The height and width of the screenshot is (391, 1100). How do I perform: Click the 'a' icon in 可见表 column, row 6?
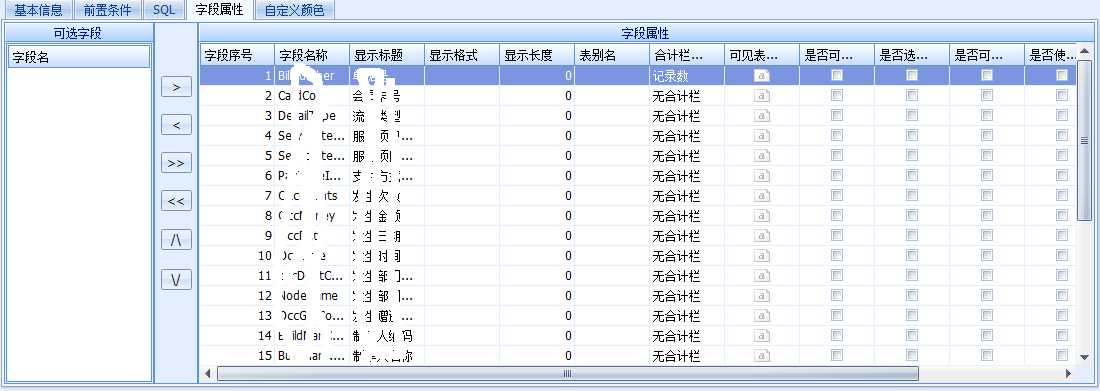(762, 175)
